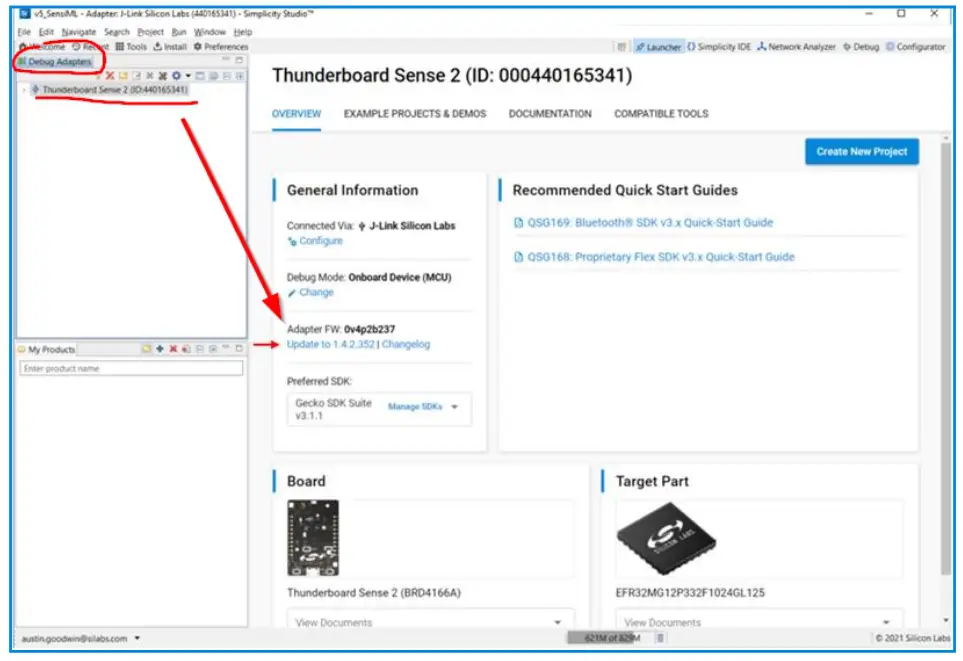Open the dropdown arrow next to the blue gear icon
This screenshot has height=661, width=963.
point(188,76)
